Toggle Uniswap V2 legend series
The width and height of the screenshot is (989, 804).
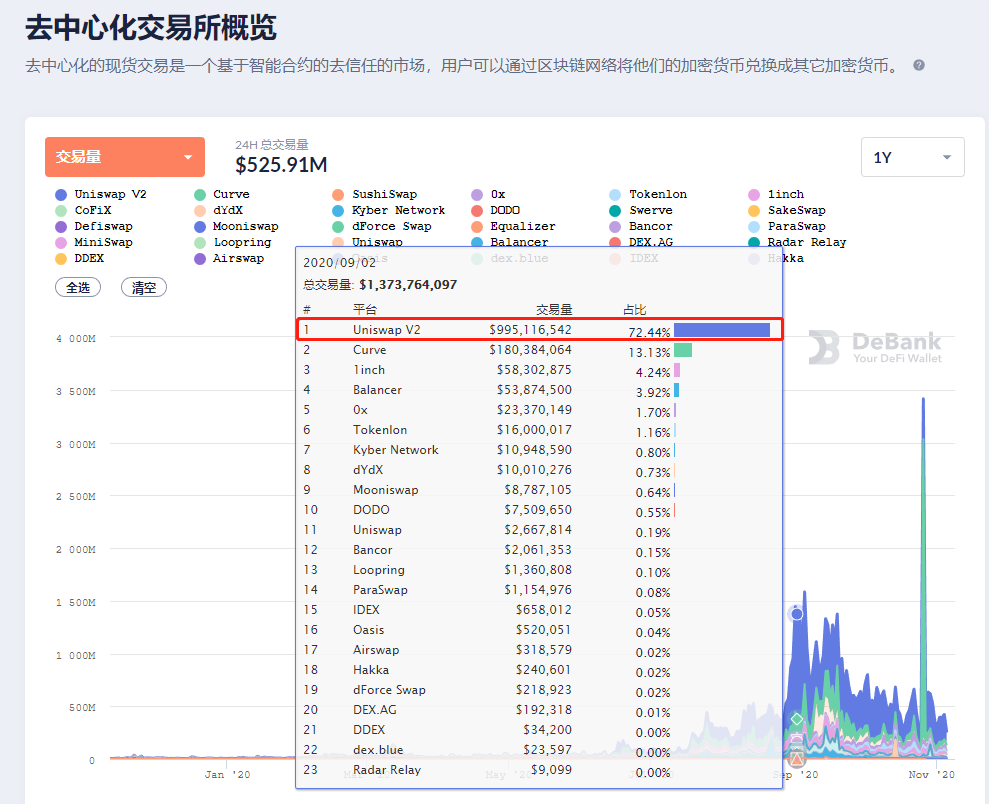(101, 194)
